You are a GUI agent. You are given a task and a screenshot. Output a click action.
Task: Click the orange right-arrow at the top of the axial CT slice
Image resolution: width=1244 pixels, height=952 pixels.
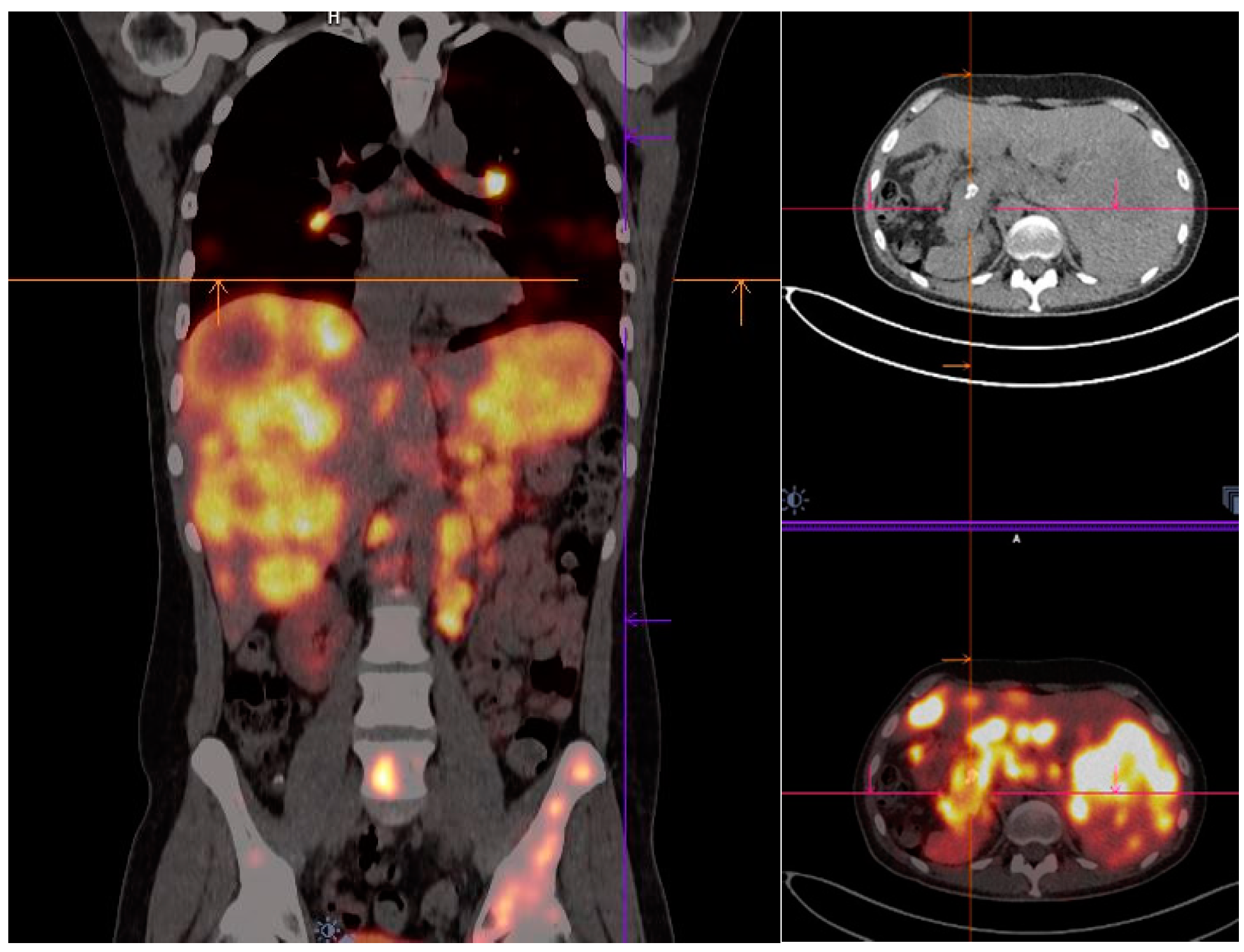(x=957, y=75)
